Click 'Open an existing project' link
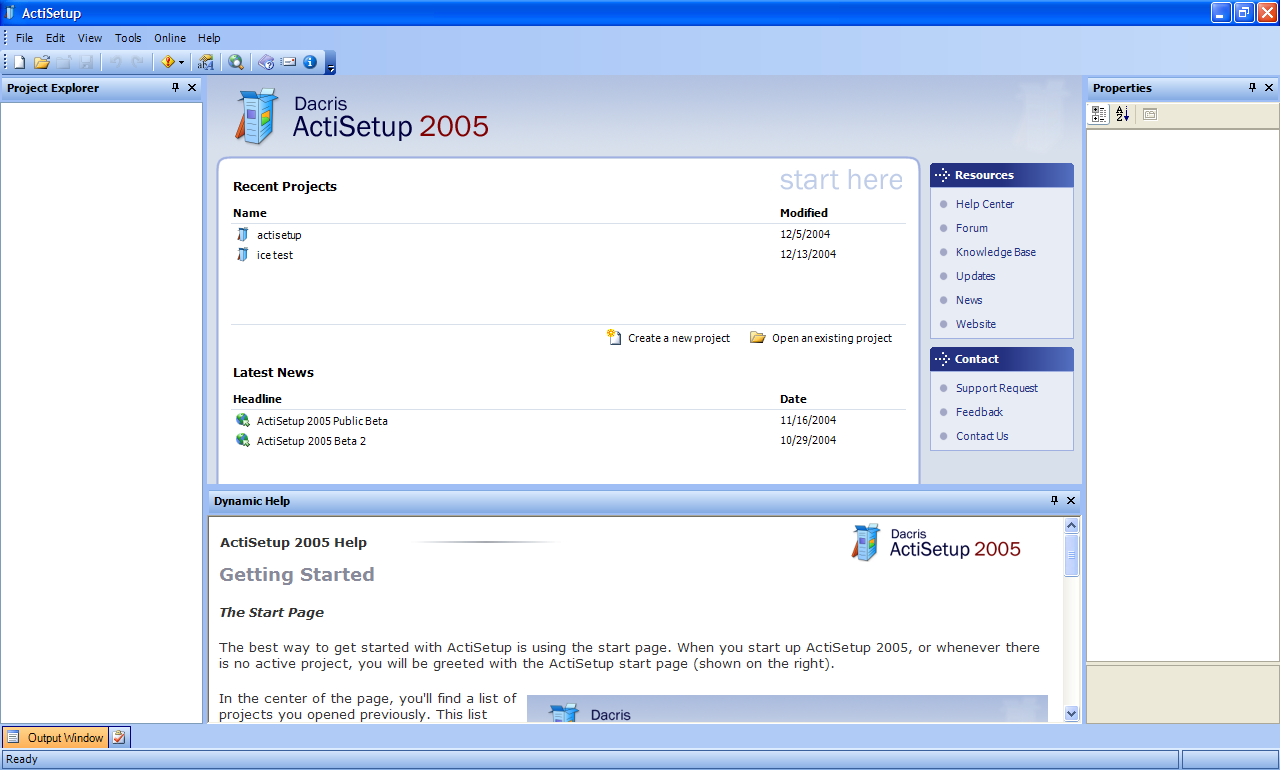 832,338
